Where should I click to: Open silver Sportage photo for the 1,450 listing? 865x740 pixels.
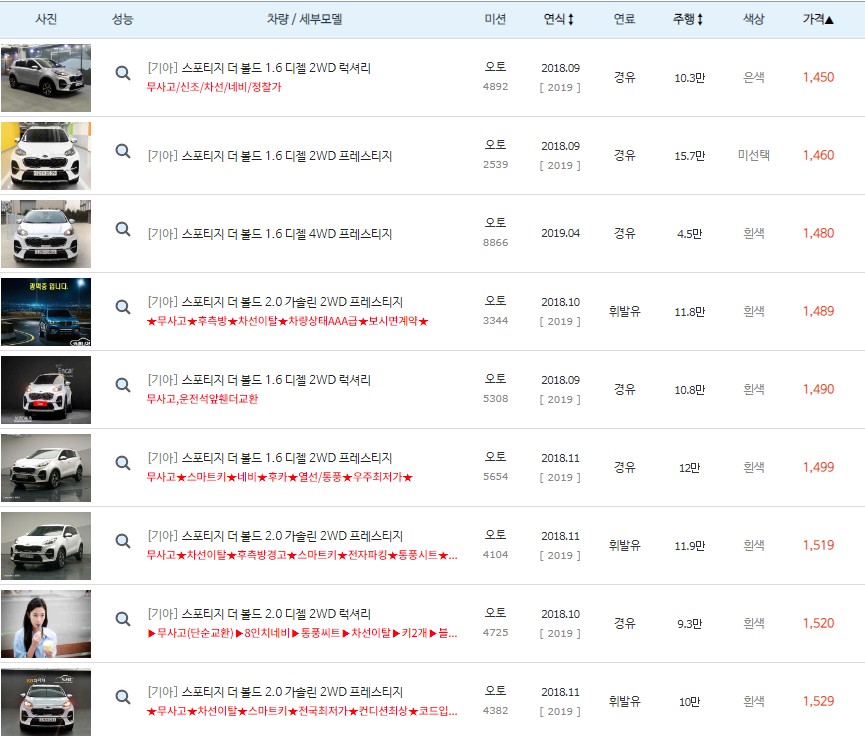(x=46, y=78)
